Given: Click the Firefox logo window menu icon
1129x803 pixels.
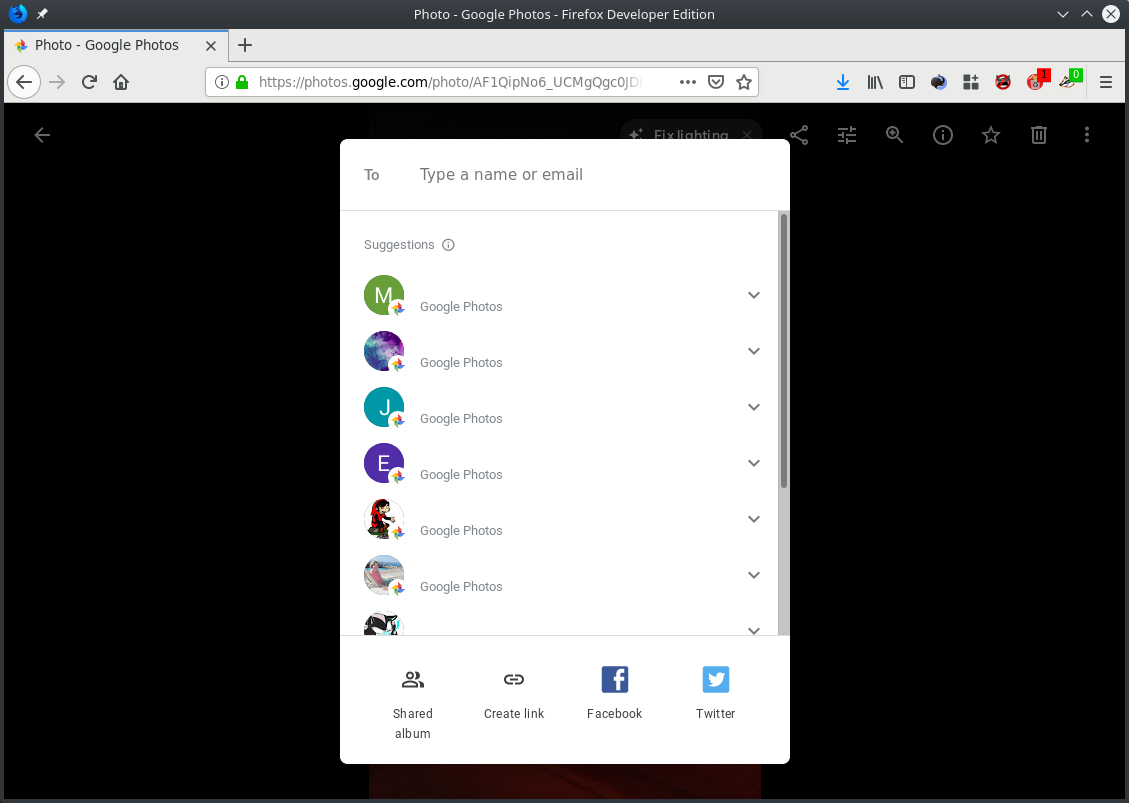Looking at the screenshot, I should point(17,14).
